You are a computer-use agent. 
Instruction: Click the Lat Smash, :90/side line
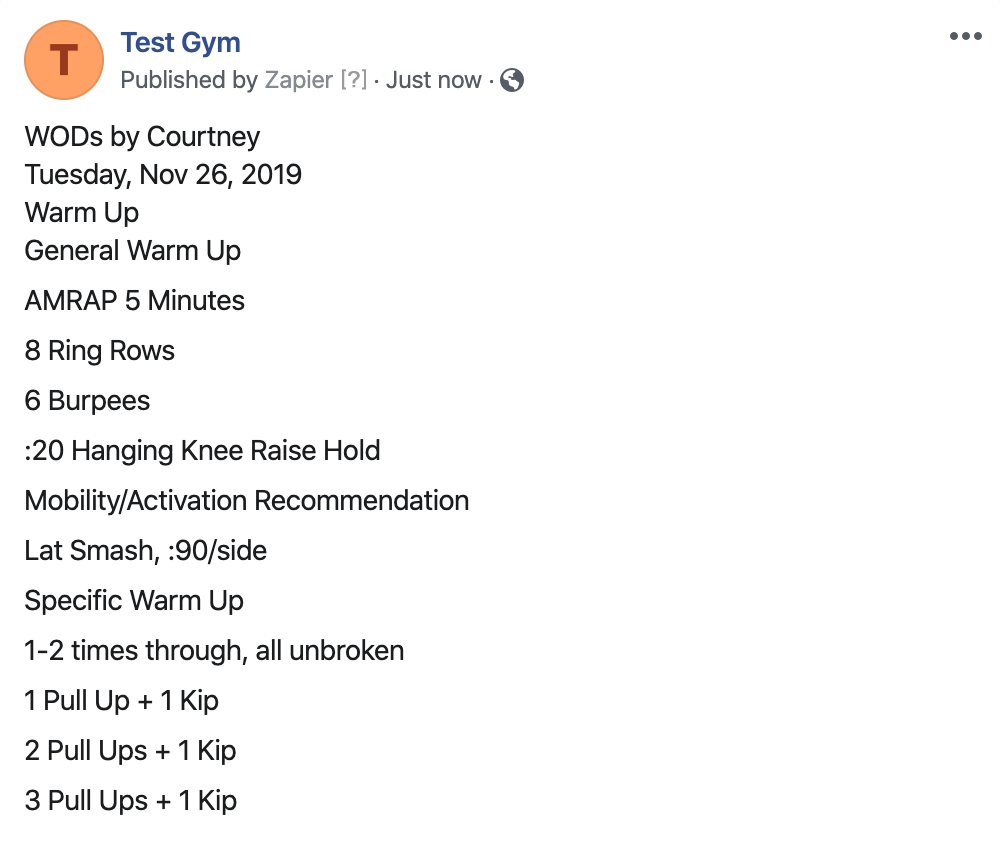pos(145,550)
